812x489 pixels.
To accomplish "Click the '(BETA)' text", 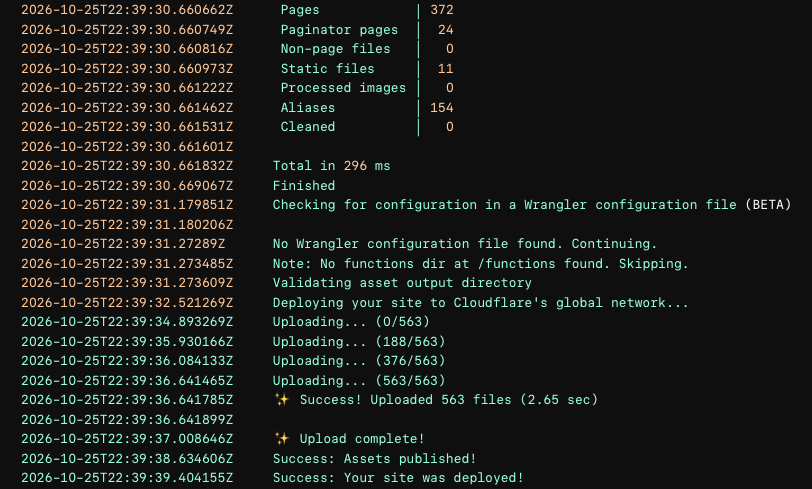I will [768, 205].
